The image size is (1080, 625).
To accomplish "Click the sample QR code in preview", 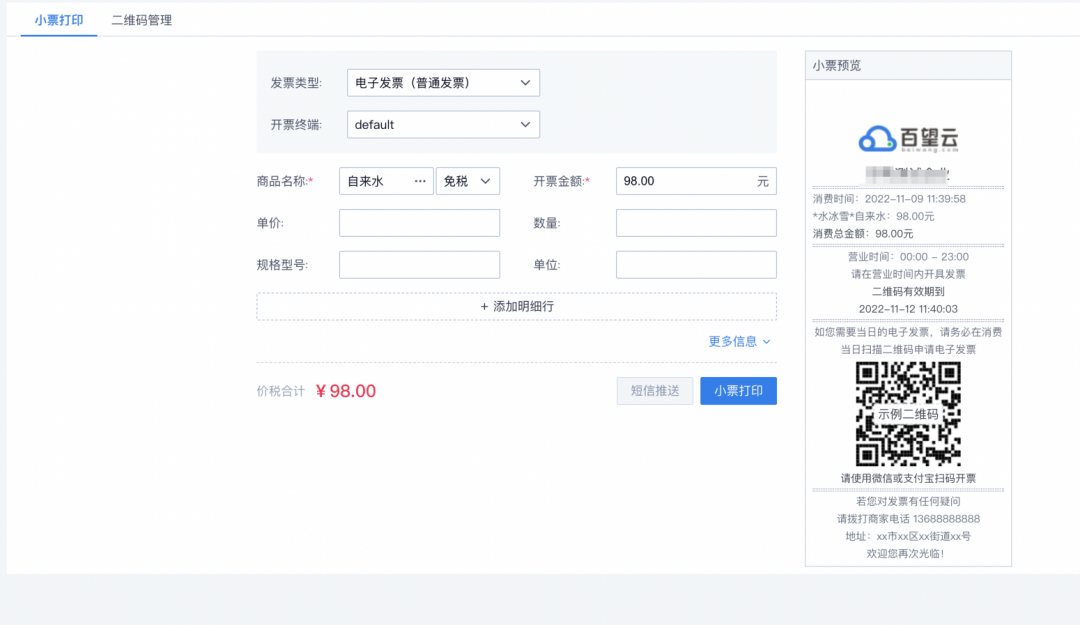I will point(908,413).
